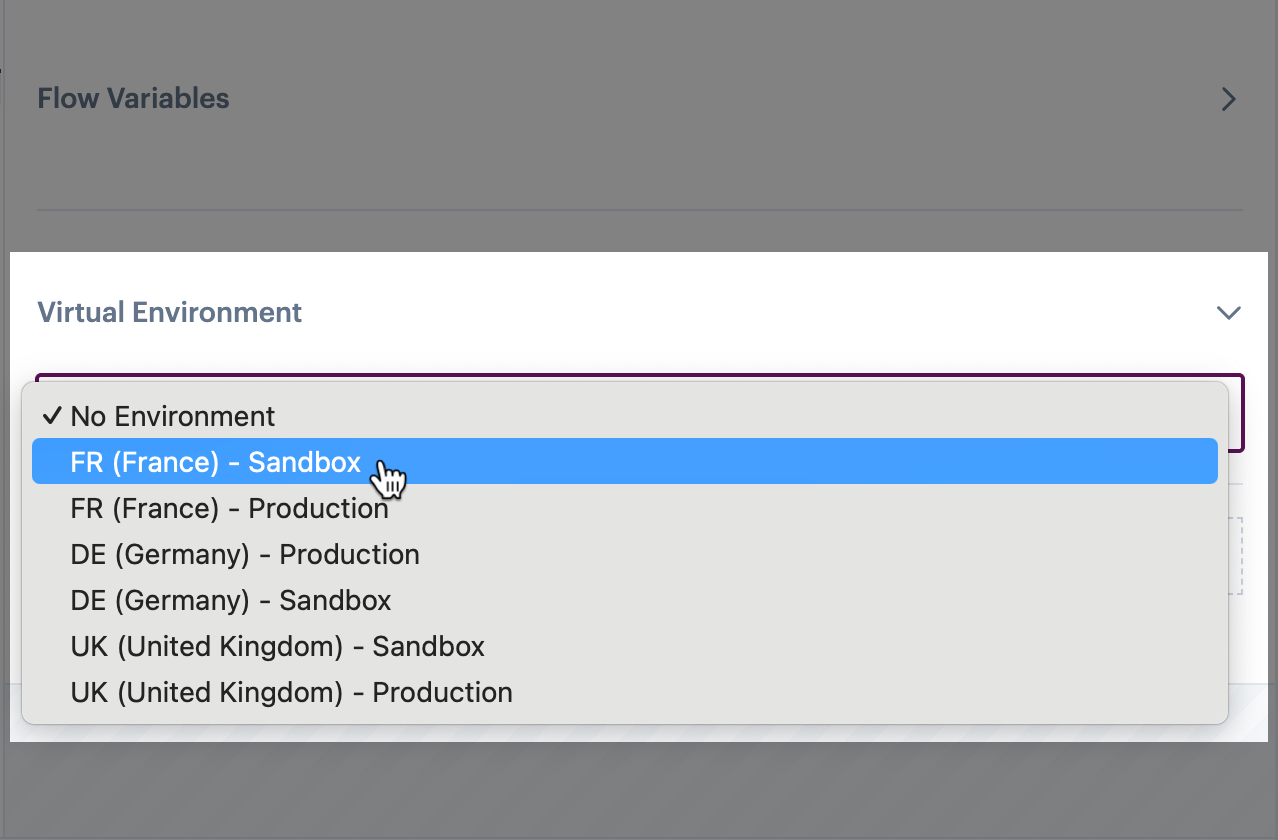1278x840 pixels.
Task: Click the checkmark beside No Environment
Action: 52,416
